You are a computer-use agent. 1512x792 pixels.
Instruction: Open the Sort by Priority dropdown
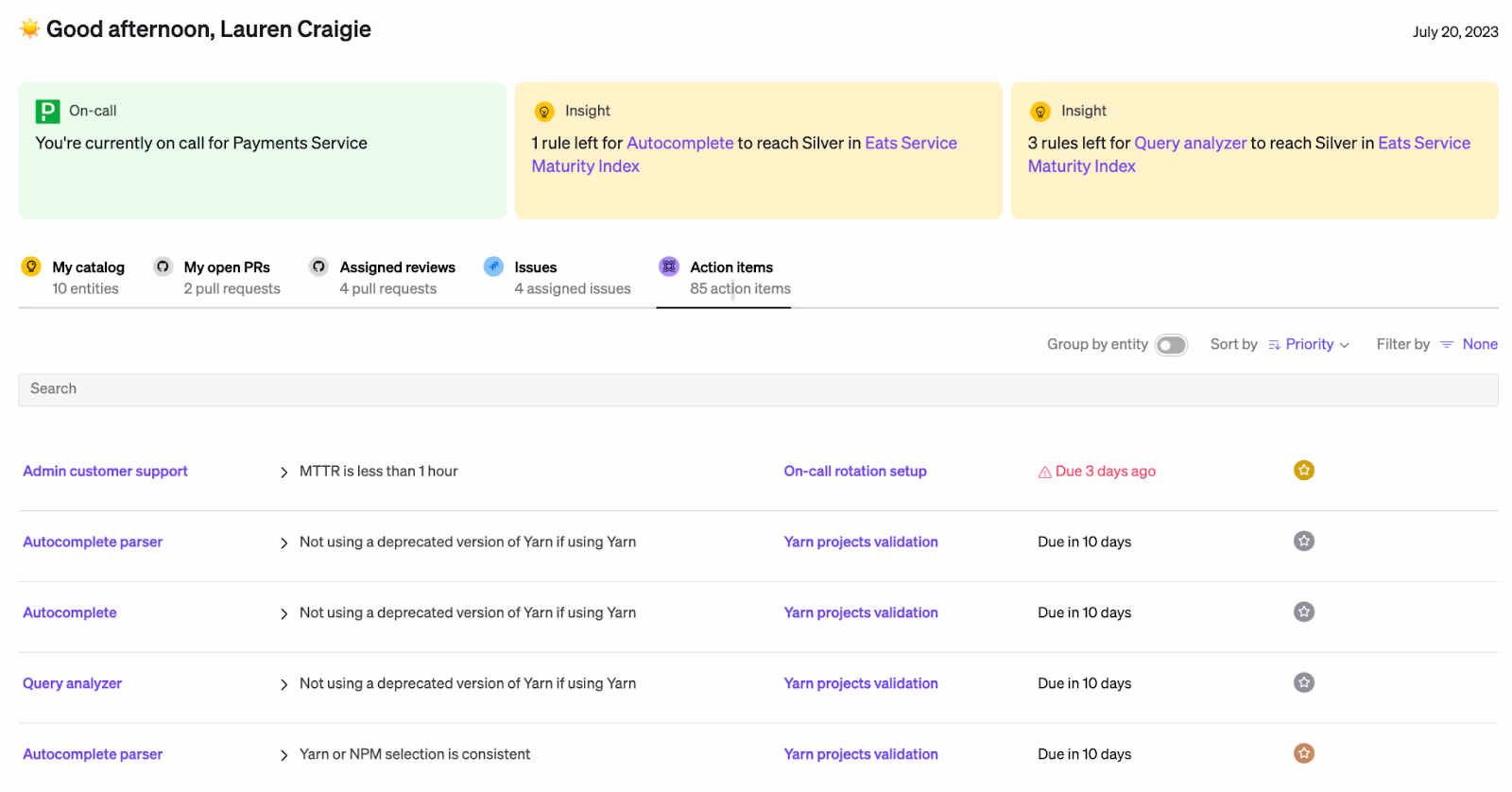coord(1309,345)
